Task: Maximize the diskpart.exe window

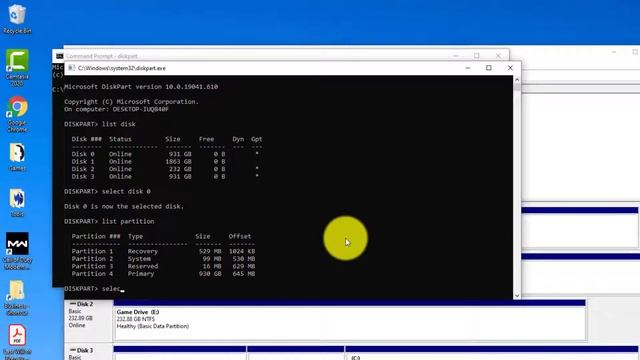Action: [x=489, y=68]
